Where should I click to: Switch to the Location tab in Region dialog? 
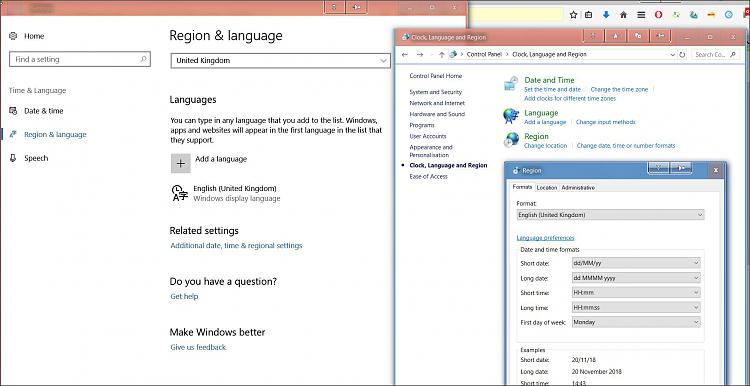click(x=547, y=188)
